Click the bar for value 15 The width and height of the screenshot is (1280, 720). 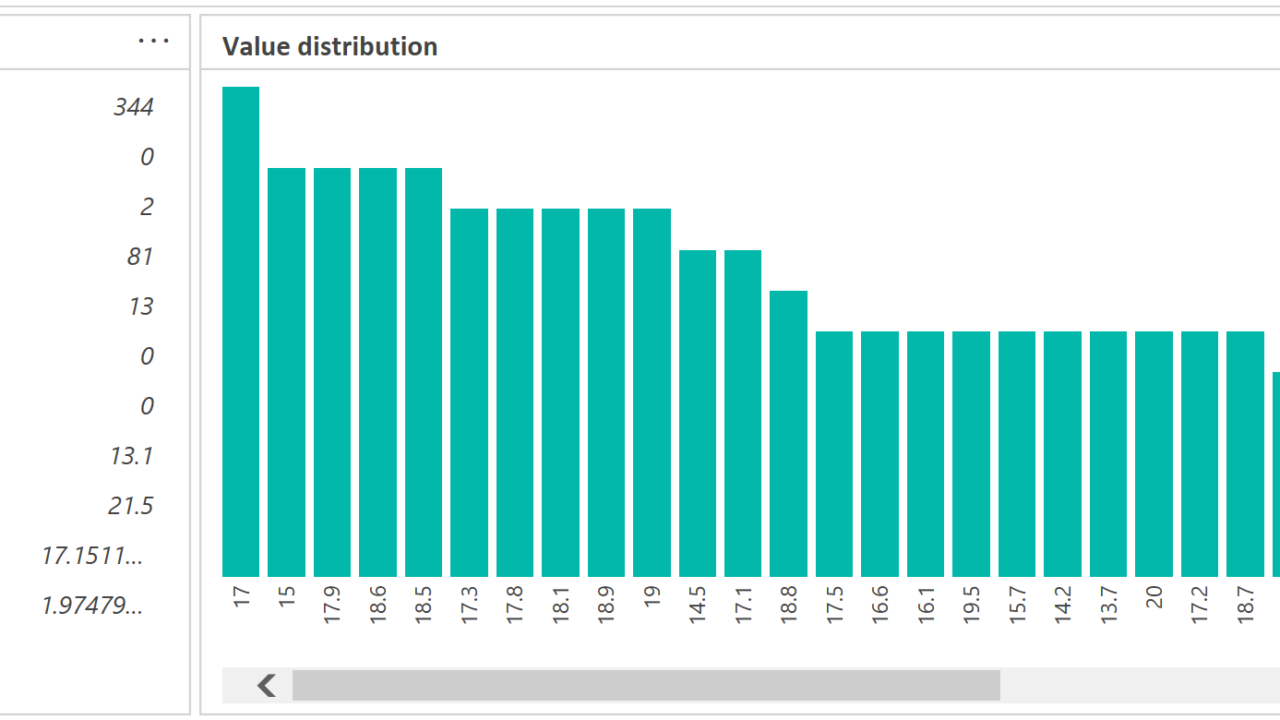[x=286, y=372]
